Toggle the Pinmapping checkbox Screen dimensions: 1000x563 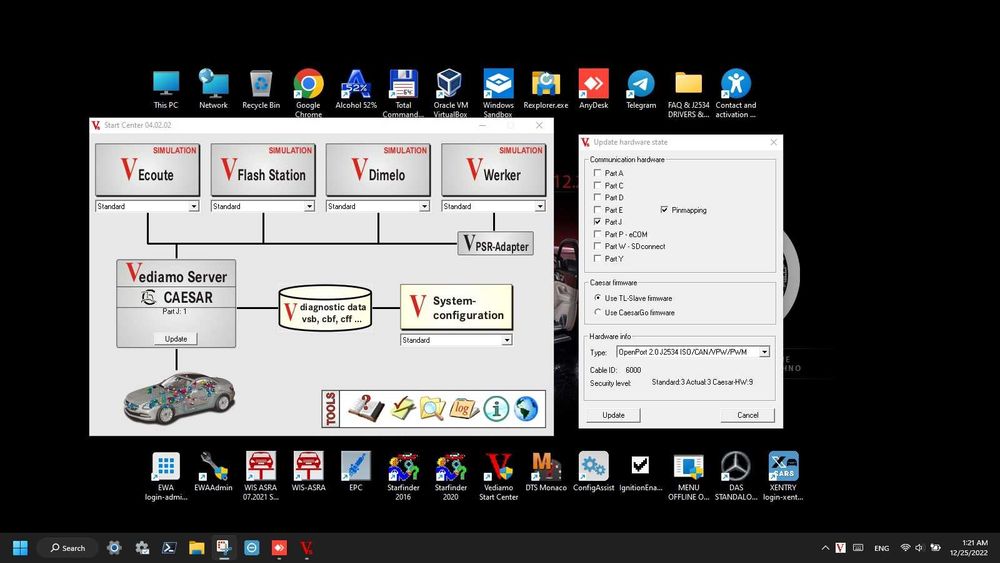(665, 209)
